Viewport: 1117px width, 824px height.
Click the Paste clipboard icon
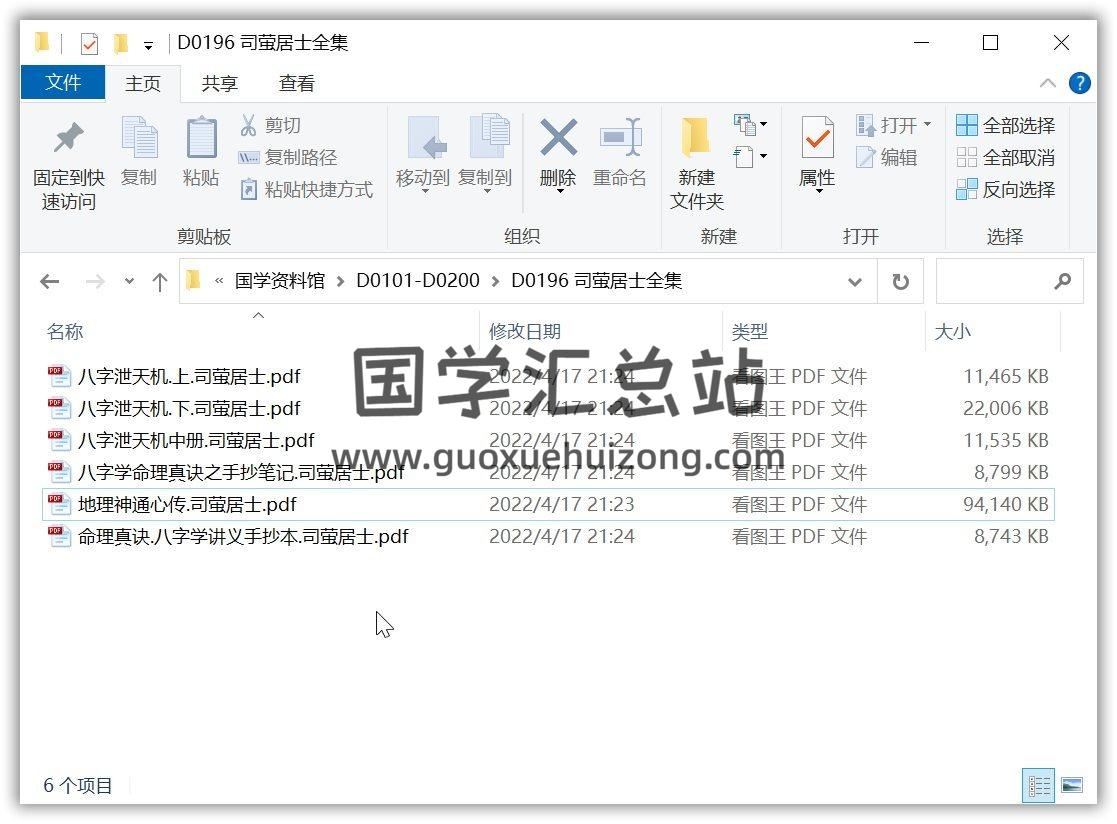tap(201, 140)
